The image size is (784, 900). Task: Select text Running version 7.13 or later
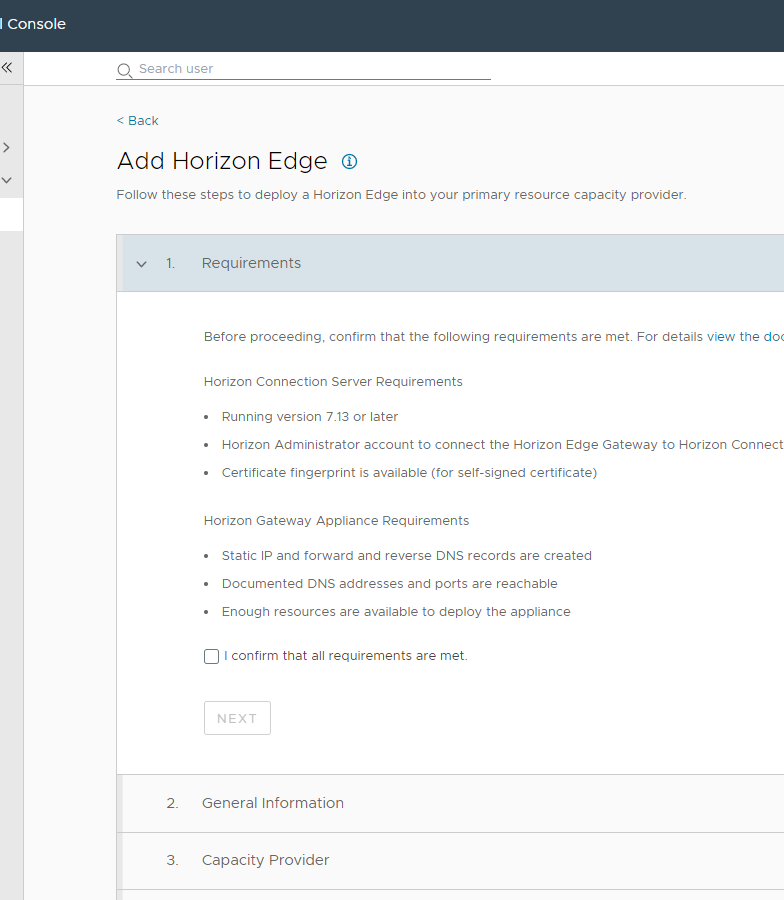310,417
